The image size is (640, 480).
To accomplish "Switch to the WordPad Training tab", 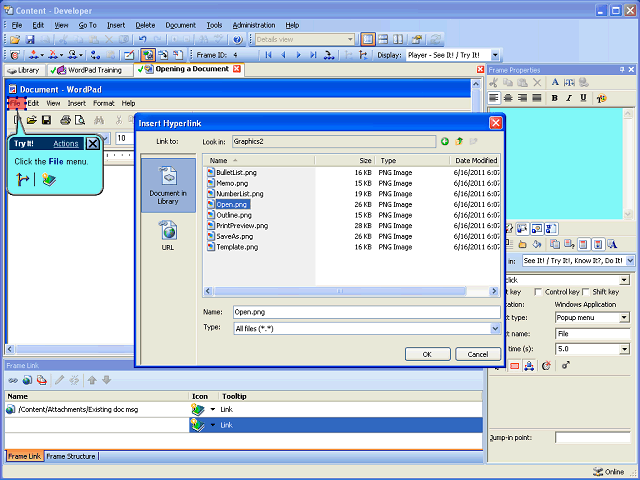I will click(90, 70).
